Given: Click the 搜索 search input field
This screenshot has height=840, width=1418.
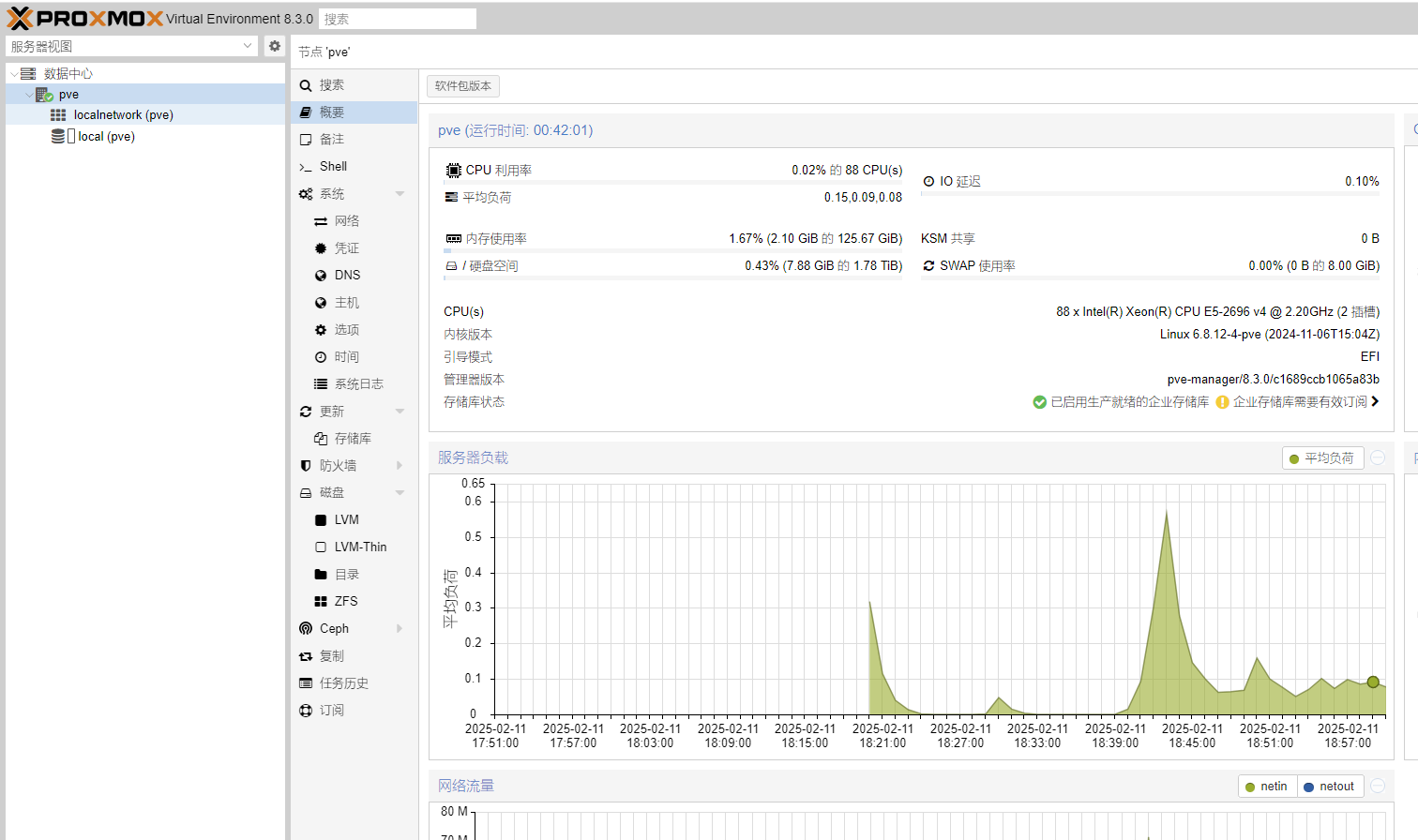Looking at the screenshot, I should (398, 19).
